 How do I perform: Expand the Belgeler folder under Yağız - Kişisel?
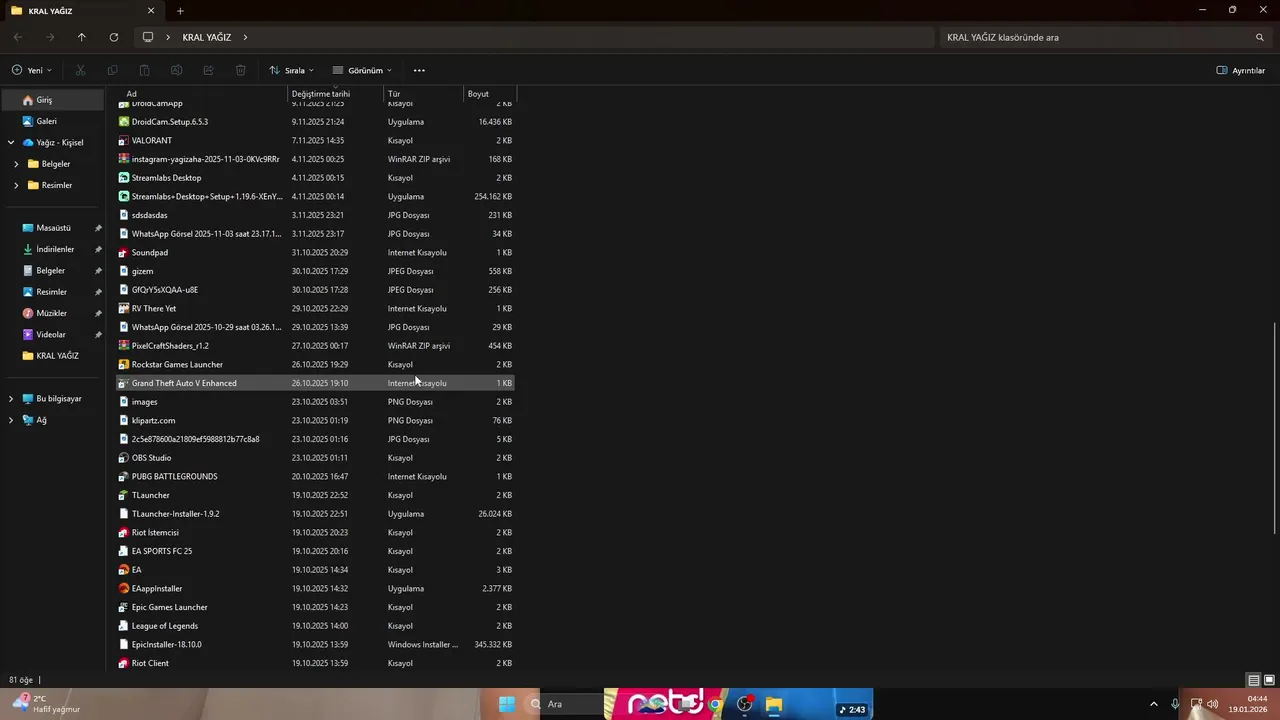coord(15,164)
